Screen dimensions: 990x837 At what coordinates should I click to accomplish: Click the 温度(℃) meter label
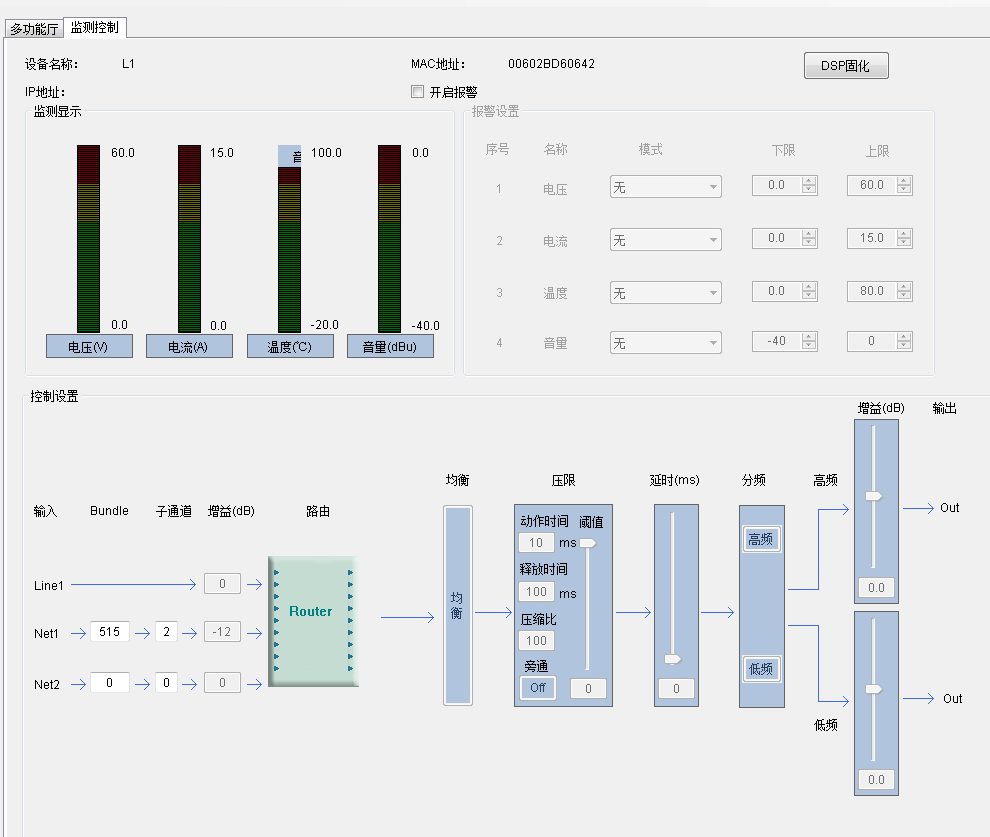point(290,347)
